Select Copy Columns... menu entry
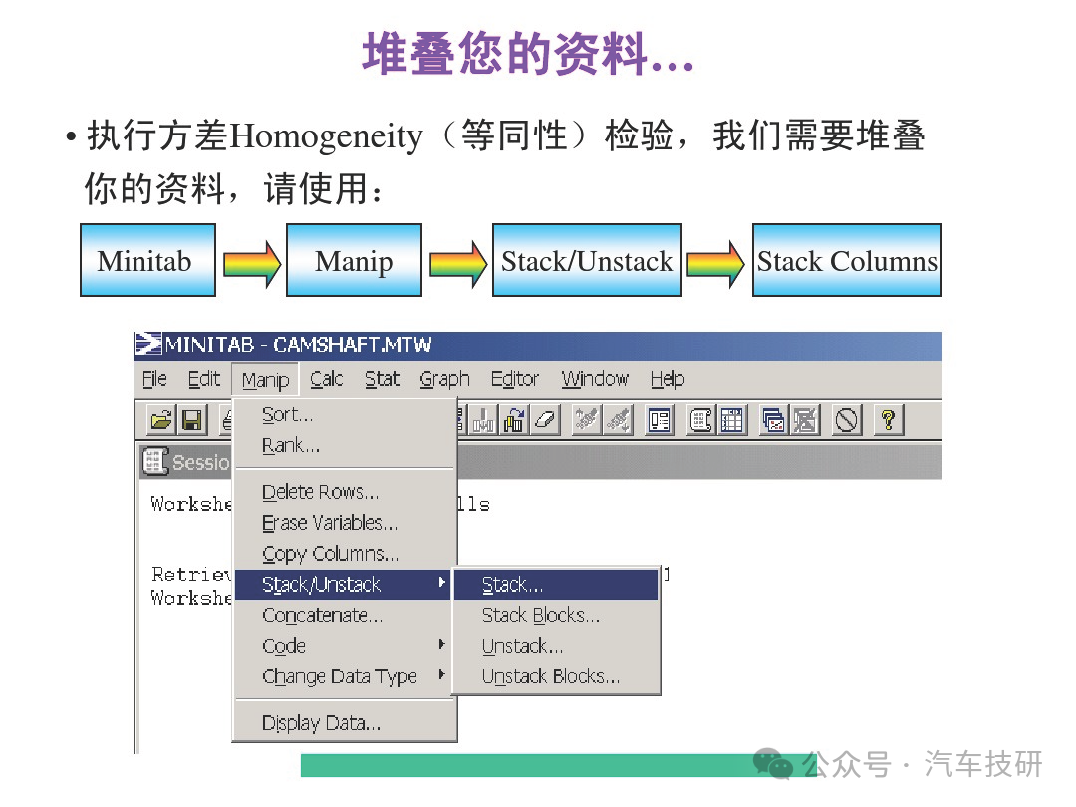This screenshot has width=1076, height=807. click(344, 554)
